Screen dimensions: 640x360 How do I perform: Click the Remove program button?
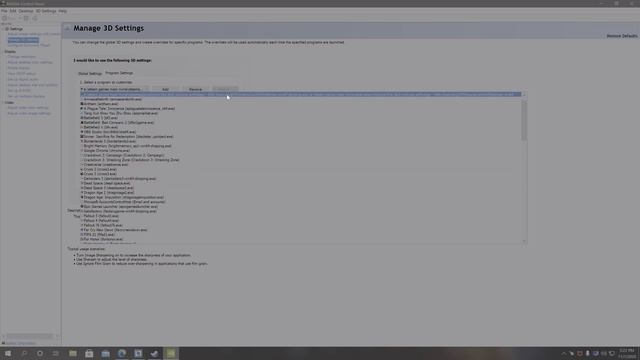(x=195, y=89)
